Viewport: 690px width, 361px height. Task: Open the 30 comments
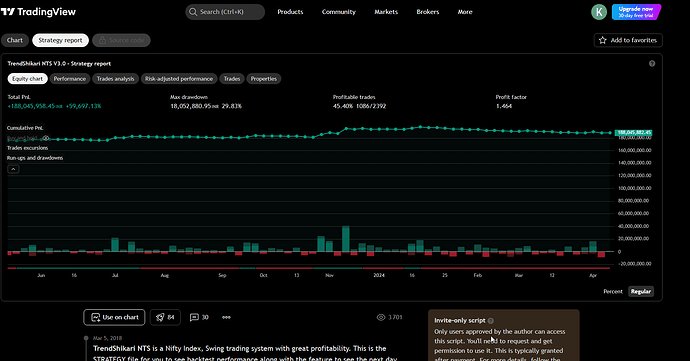coord(199,317)
